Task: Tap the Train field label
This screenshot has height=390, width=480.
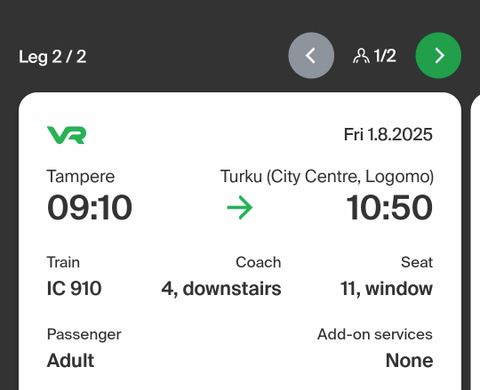Action: 63,262
